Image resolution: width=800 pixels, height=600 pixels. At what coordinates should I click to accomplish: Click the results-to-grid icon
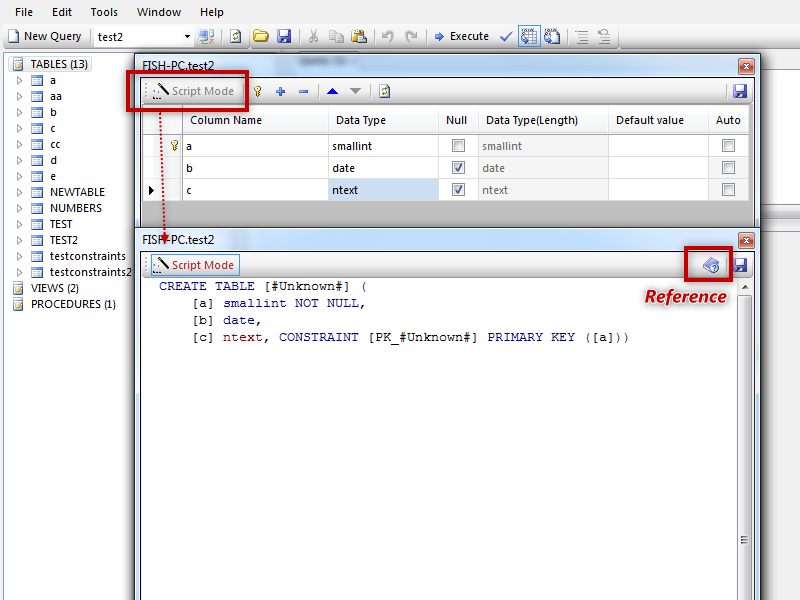coord(529,36)
